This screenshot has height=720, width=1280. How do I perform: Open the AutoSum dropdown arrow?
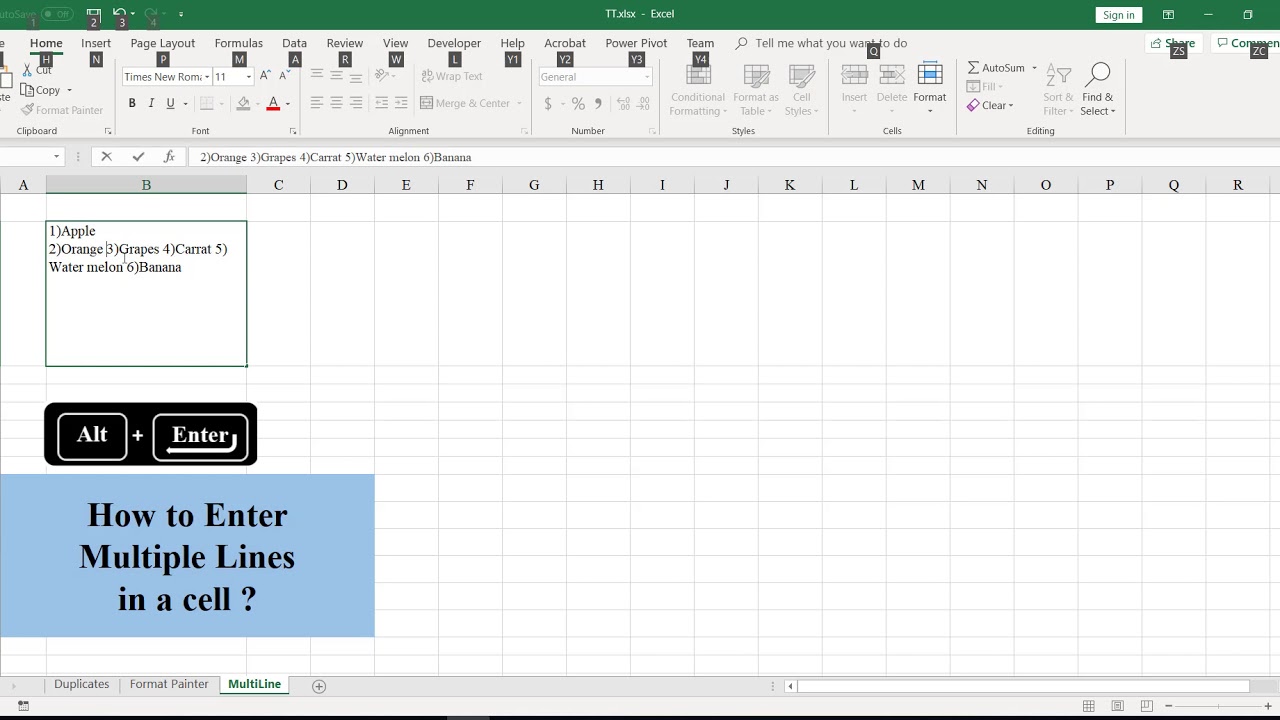[1035, 68]
